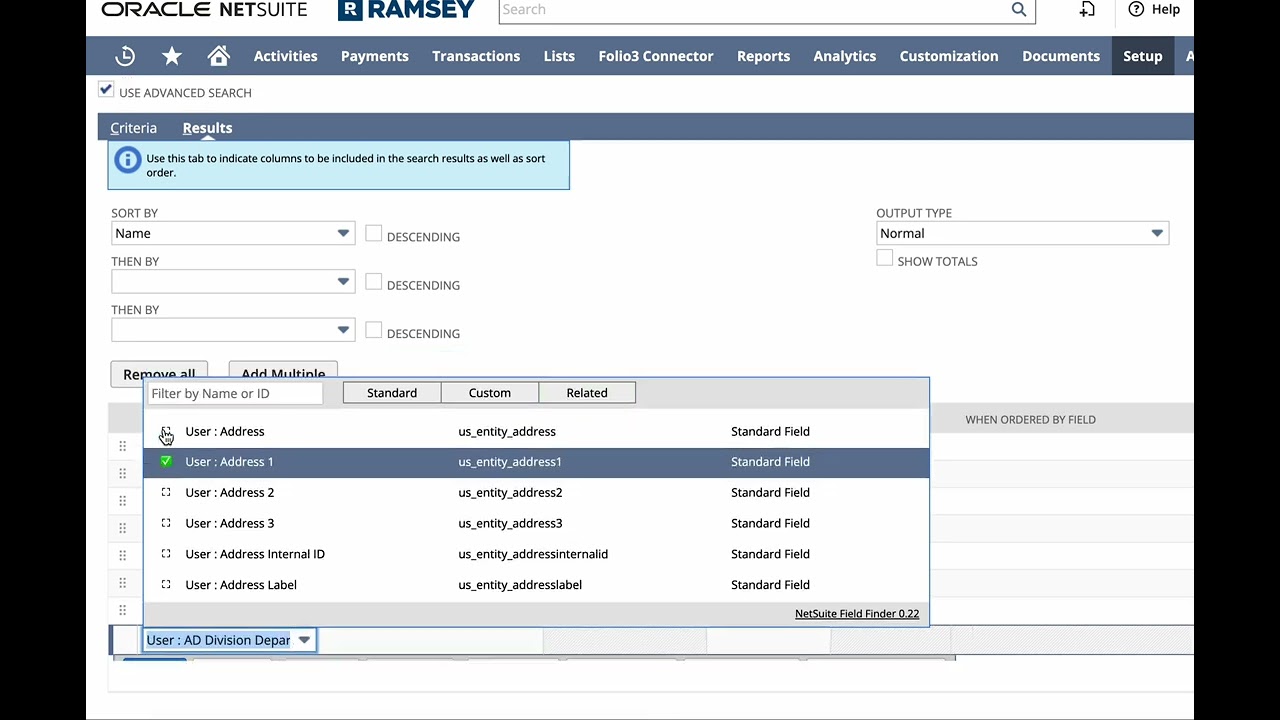
Task: Switch to the Results tab
Action: click(207, 128)
